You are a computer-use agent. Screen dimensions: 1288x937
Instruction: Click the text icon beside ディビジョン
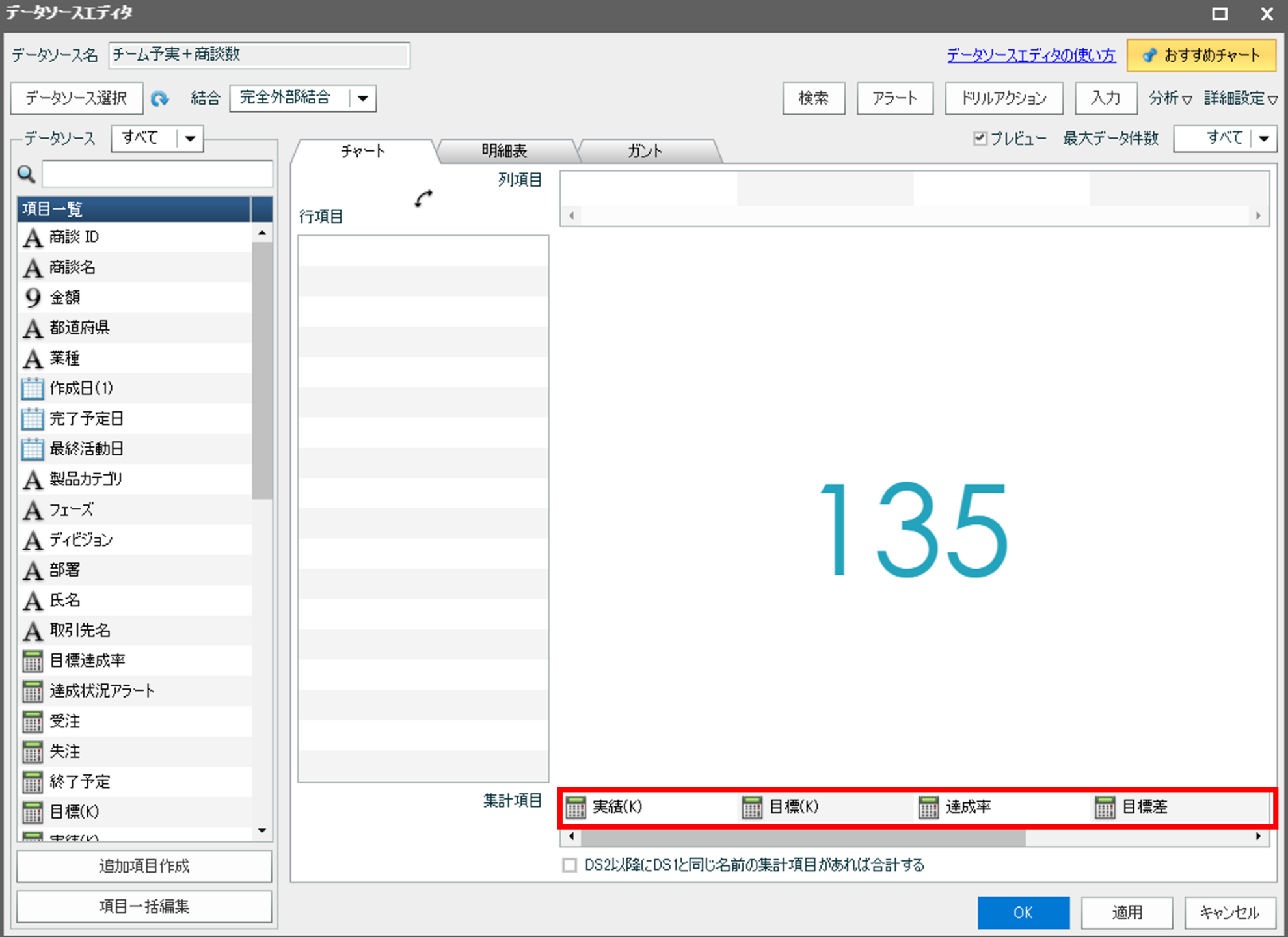pos(33,540)
